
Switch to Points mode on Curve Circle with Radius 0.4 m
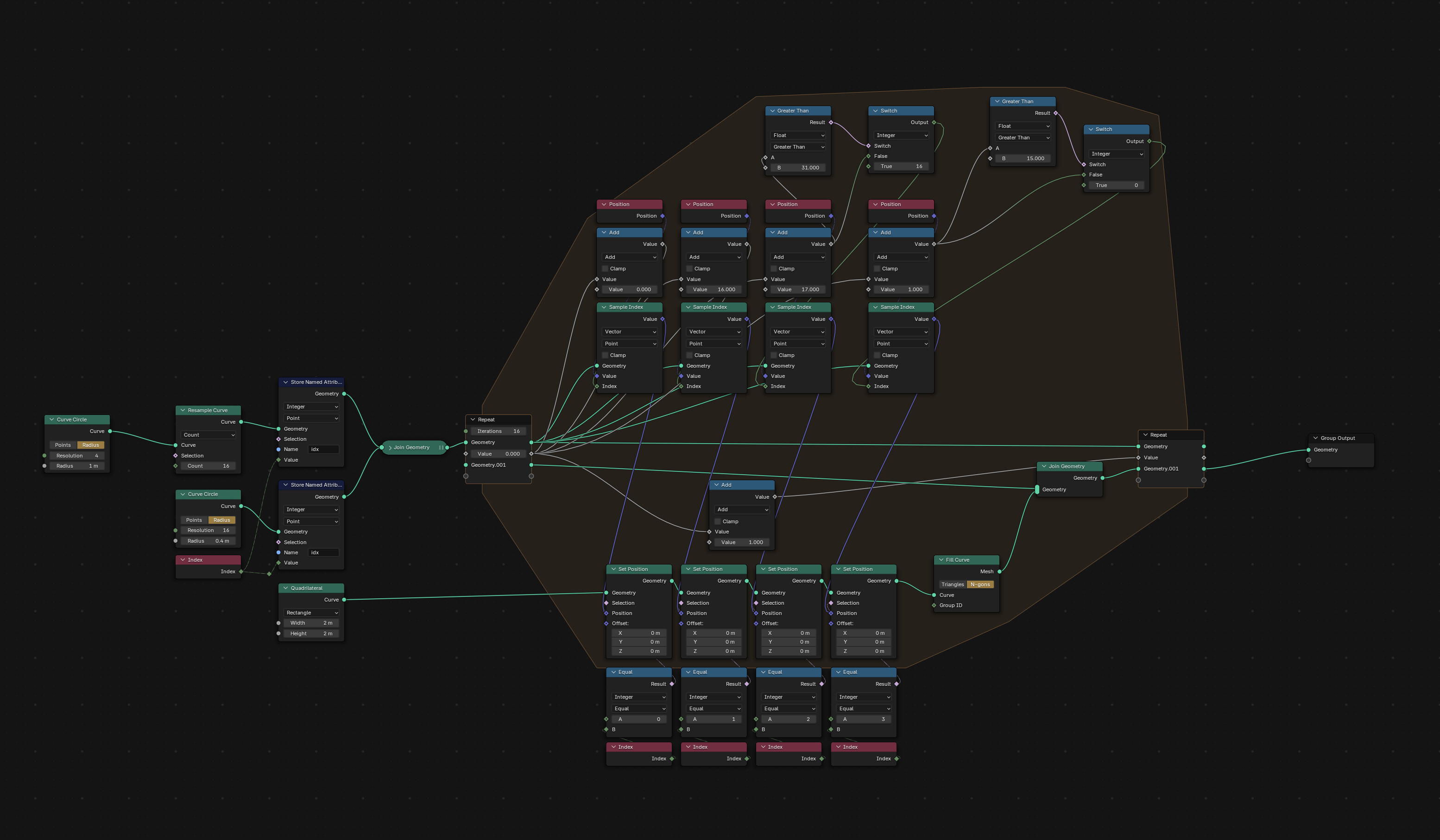(x=194, y=520)
